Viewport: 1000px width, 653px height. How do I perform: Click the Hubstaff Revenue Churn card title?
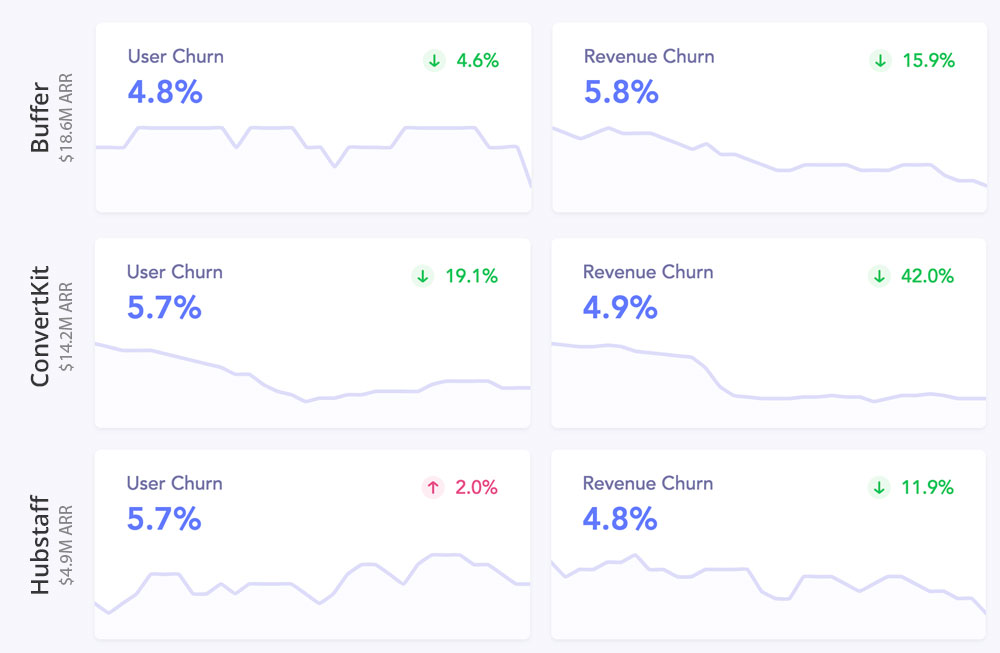(x=648, y=483)
